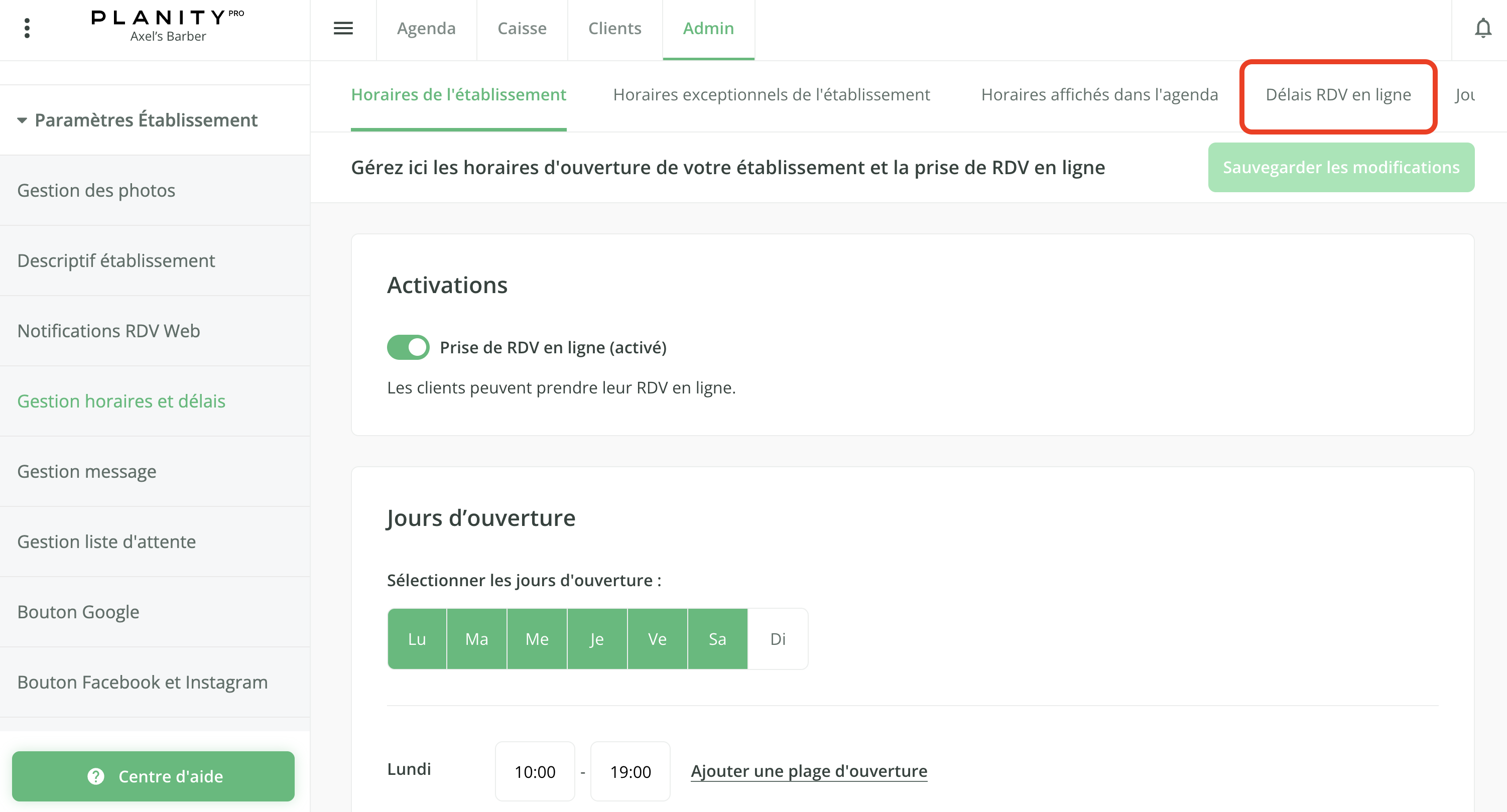The height and width of the screenshot is (812, 1507).
Task: Toggle Mercredi opening day button
Action: coord(537,639)
